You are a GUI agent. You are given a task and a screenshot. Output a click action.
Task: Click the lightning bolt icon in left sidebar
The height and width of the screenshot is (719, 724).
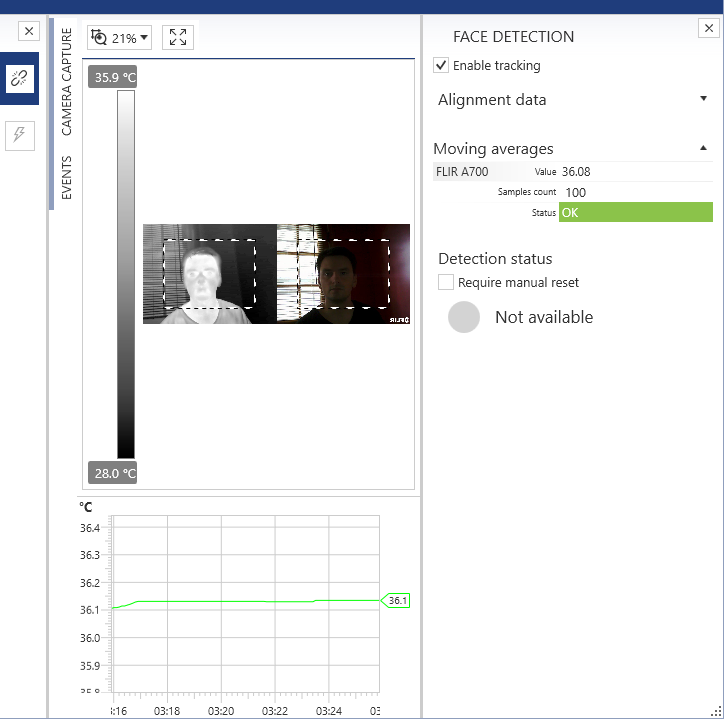19,135
